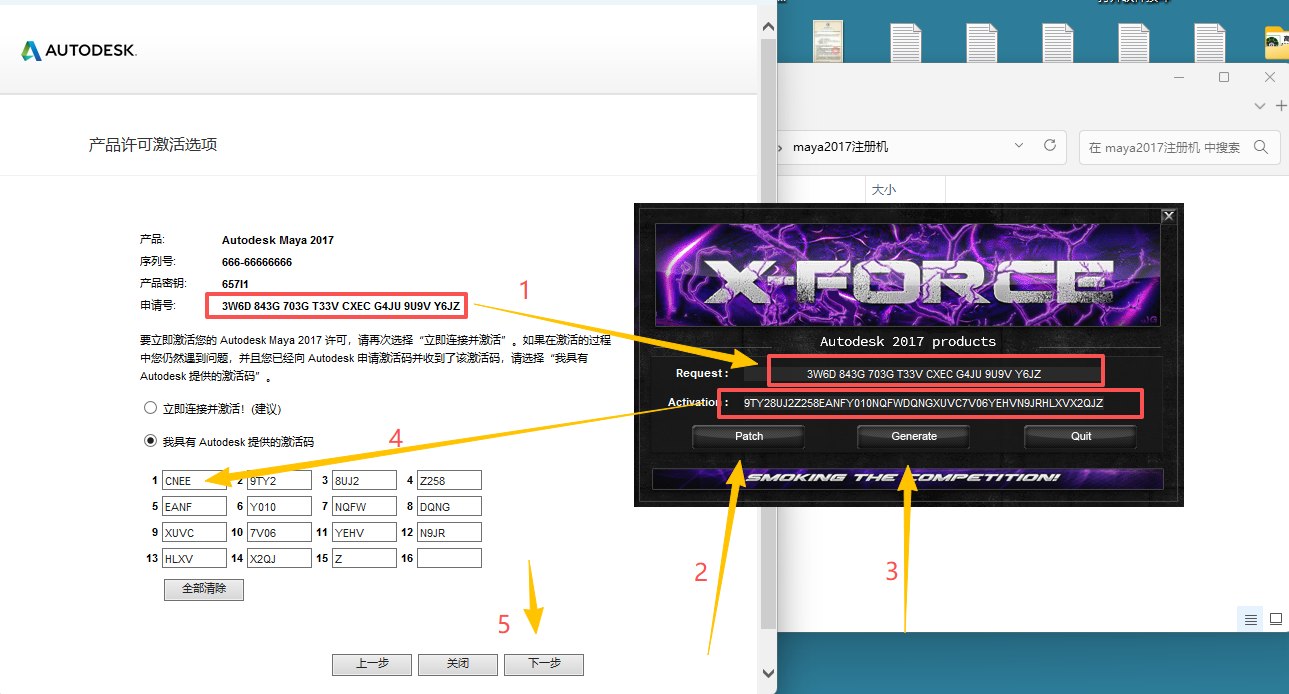Image resolution: width=1289 pixels, height=694 pixels.
Task: Click the Autodesk logo icon
Action: [x=33, y=49]
